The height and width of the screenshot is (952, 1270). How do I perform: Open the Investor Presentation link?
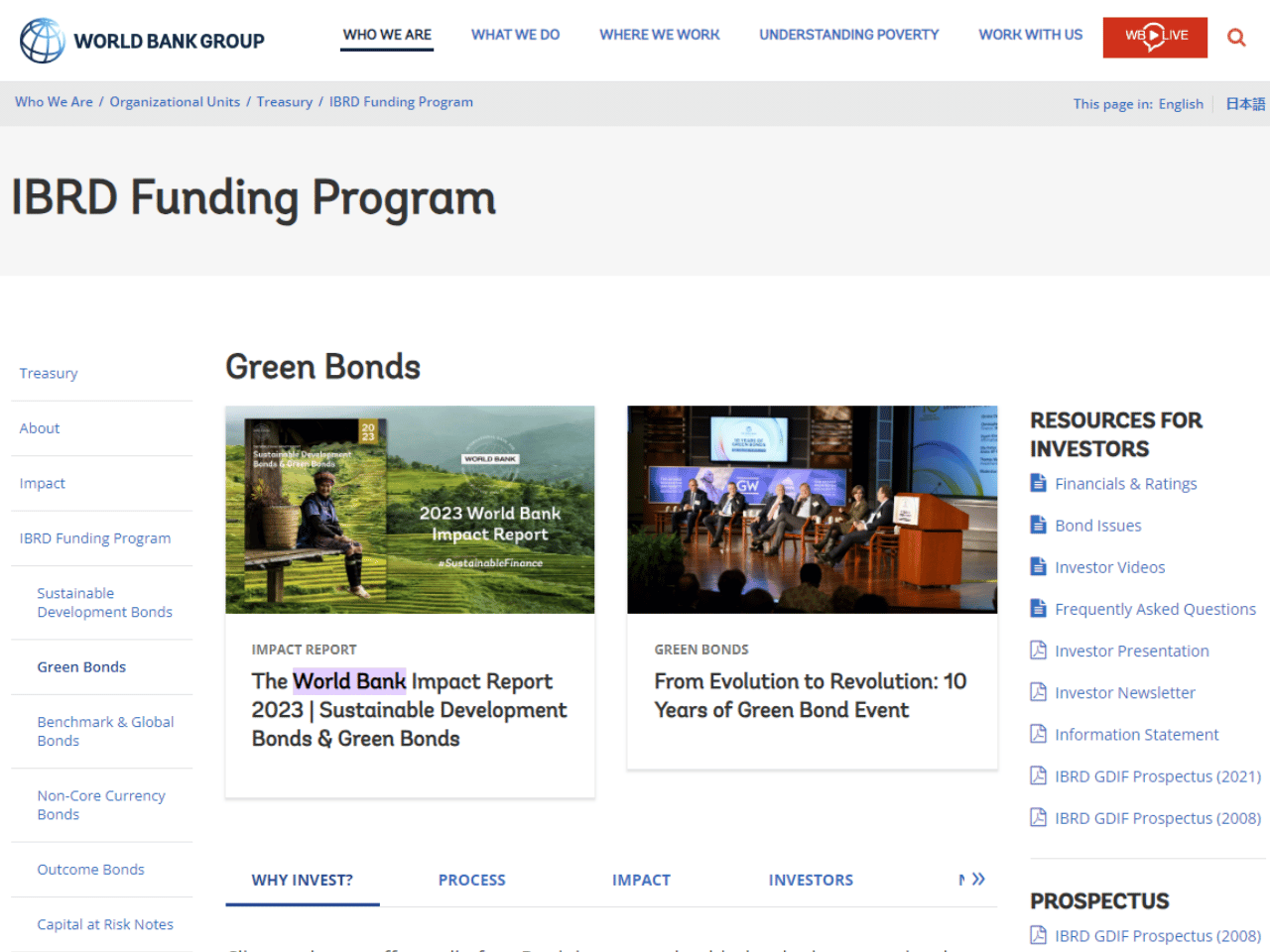(x=1132, y=651)
